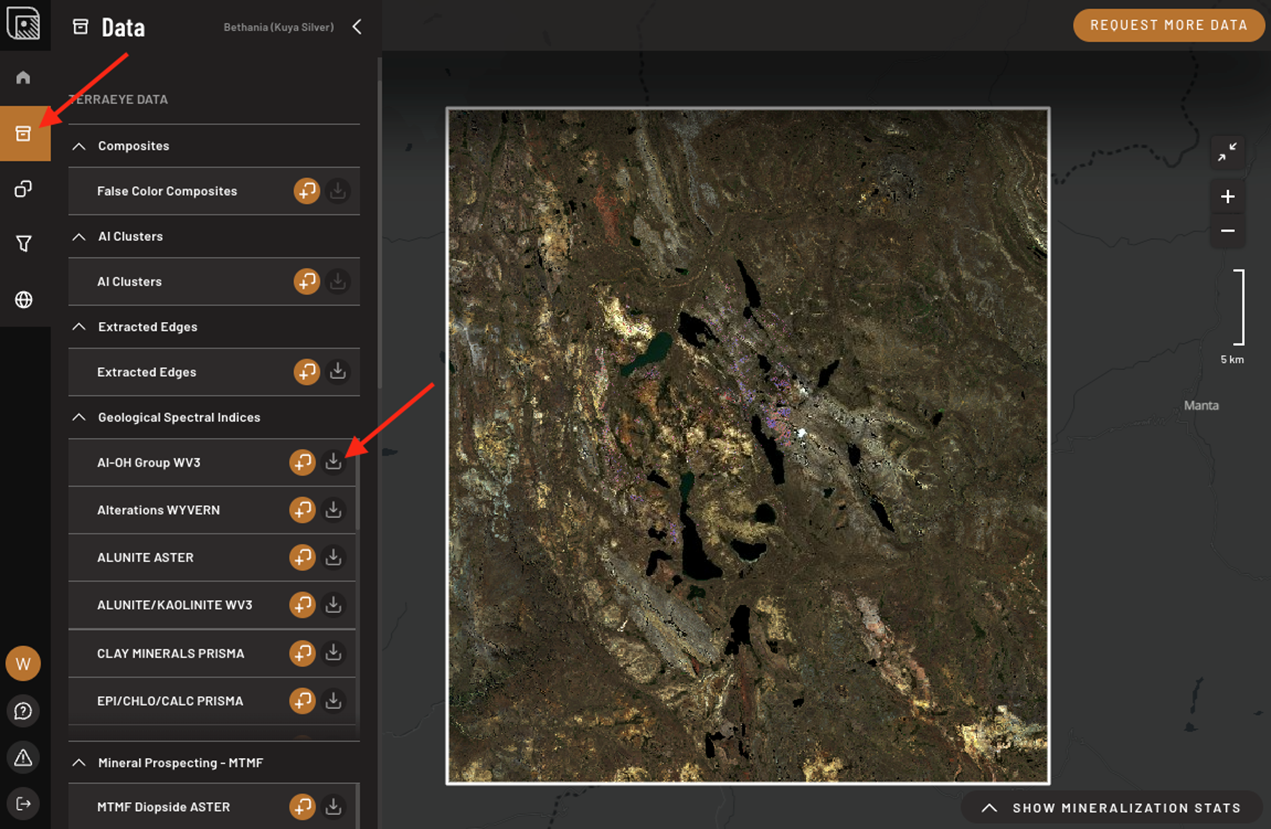Image resolution: width=1271 pixels, height=829 pixels.
Task: Toggle False Color Composites layer on map
Action: [306, 191]
